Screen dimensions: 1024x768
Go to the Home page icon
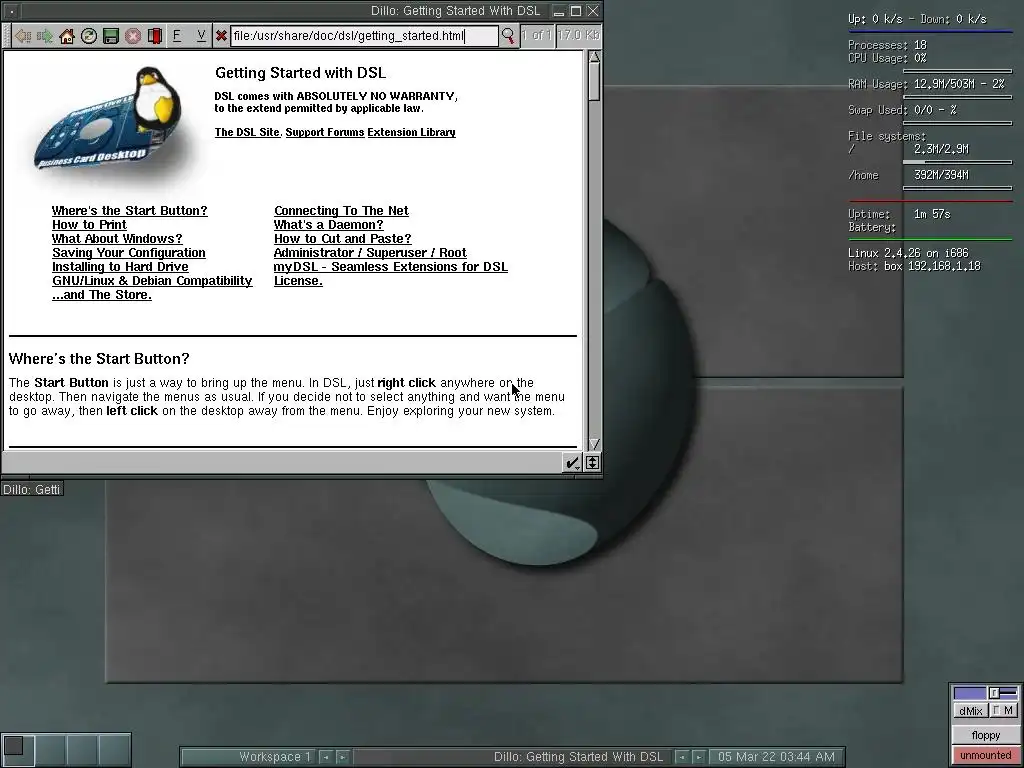point(67,36)
